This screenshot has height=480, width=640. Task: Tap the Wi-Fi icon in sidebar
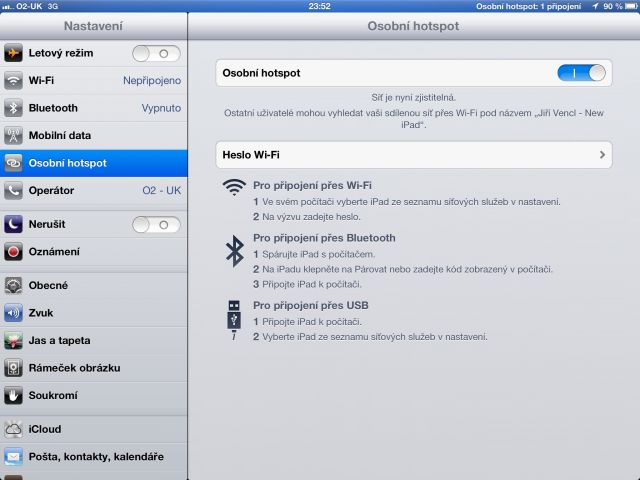click(x=13, y=80)
